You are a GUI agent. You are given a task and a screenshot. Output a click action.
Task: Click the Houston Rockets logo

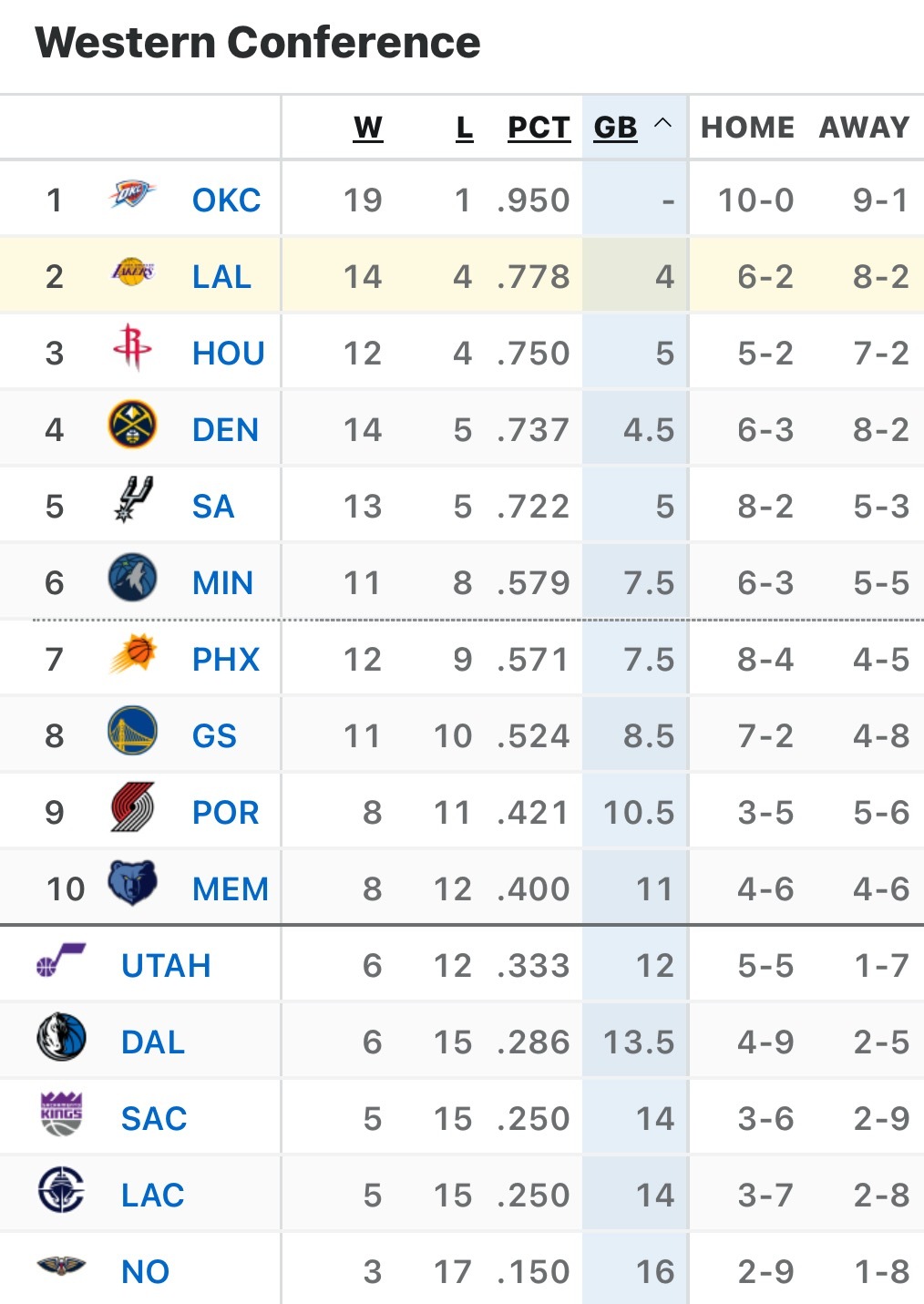(x=132, y=347)
